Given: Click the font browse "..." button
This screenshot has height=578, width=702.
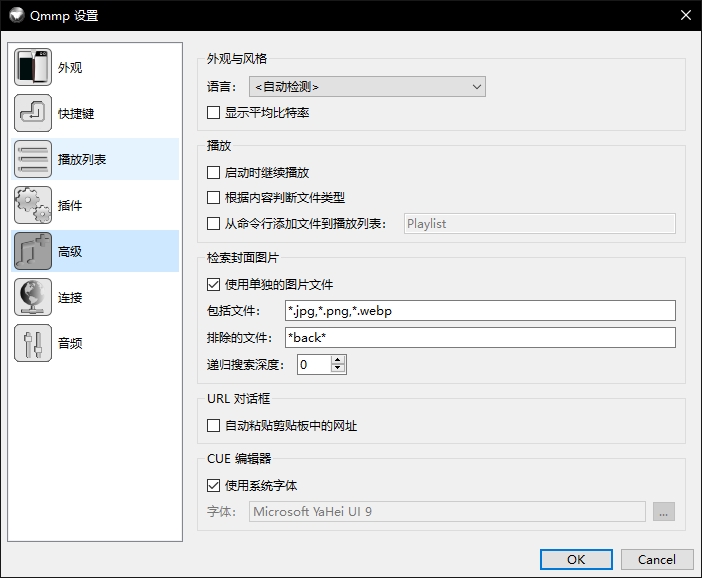Looking at the screenshot, I should [663, 511].
